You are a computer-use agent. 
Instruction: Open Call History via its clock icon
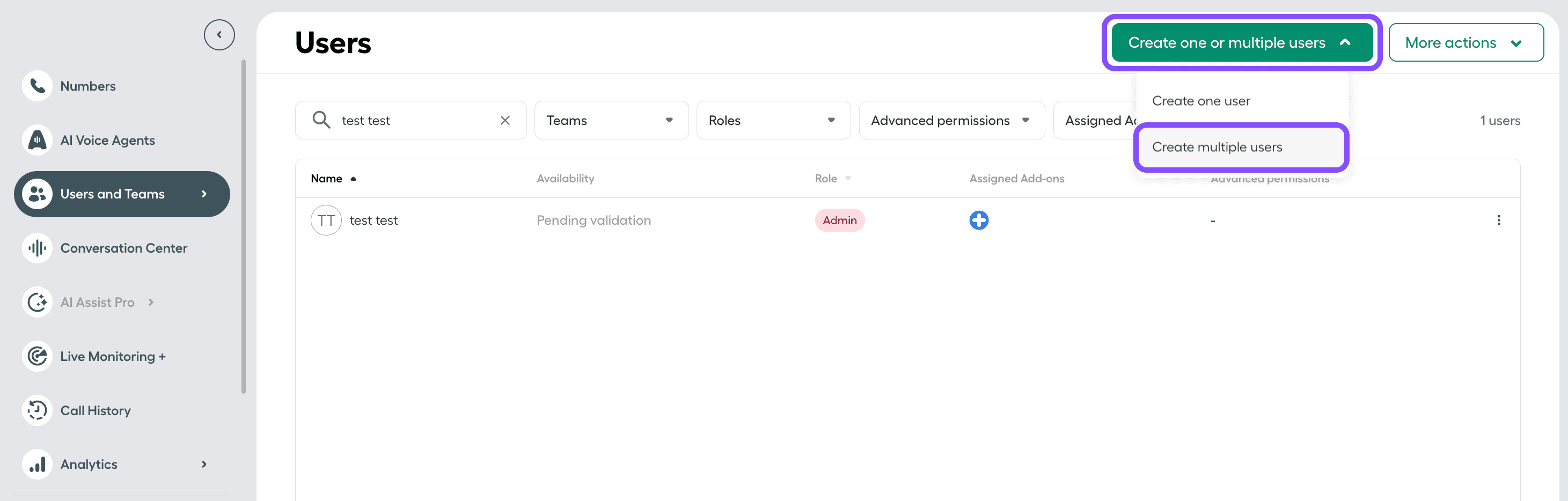tap(37, 410)
